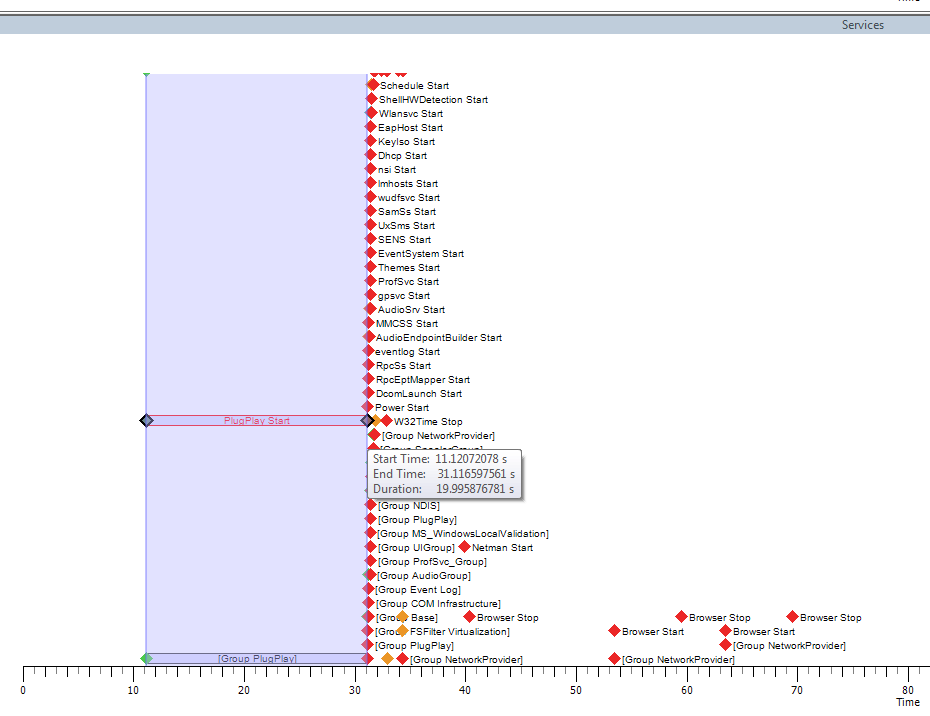Select the SamSs Start marker
Viewport: 930px width, 716px height.
tap(371, 211)
